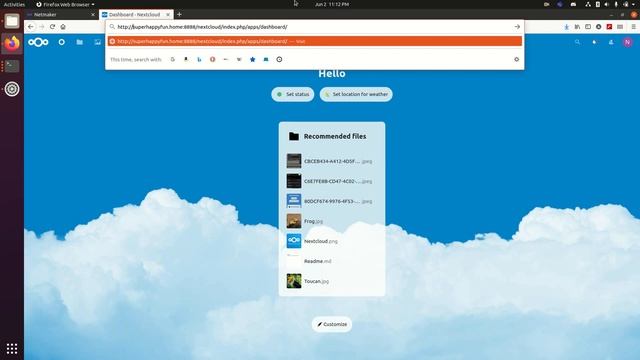Open Toucan.jpg from recommended files
Screen dimensions: 640x360
coord(331,281)
